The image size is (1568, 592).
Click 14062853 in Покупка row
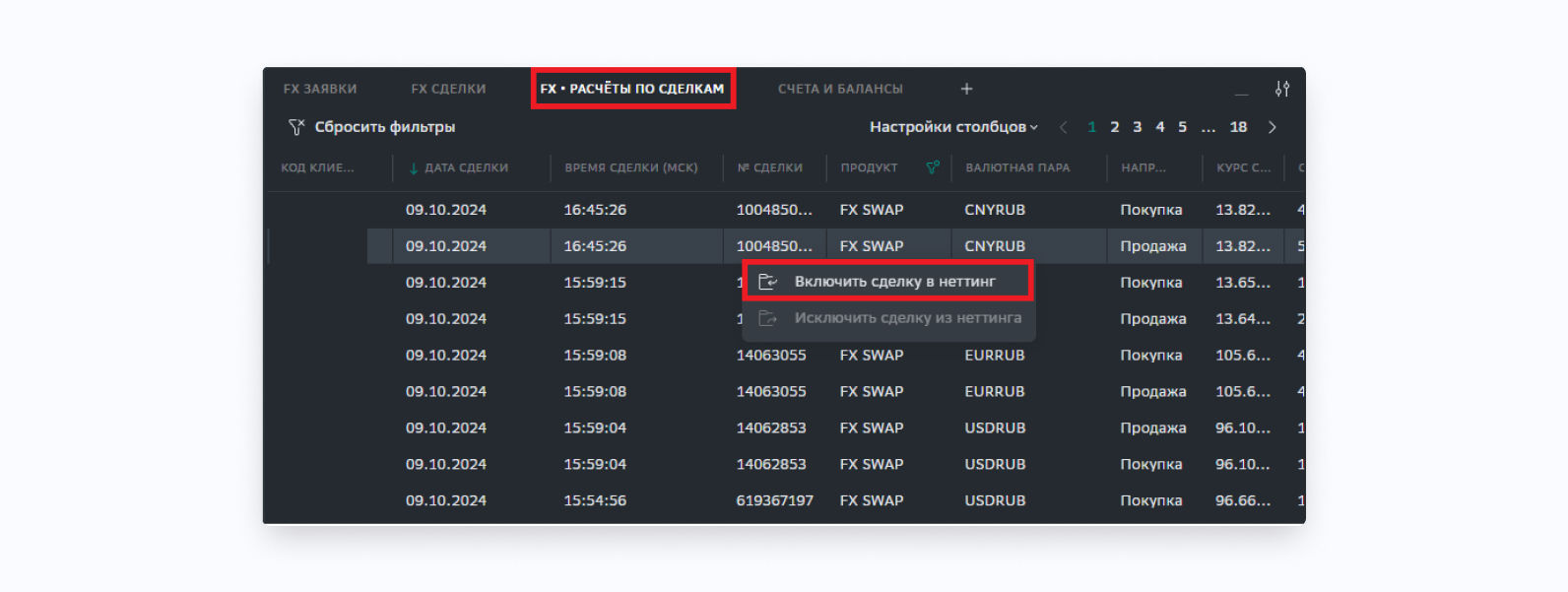coord(771,464)
